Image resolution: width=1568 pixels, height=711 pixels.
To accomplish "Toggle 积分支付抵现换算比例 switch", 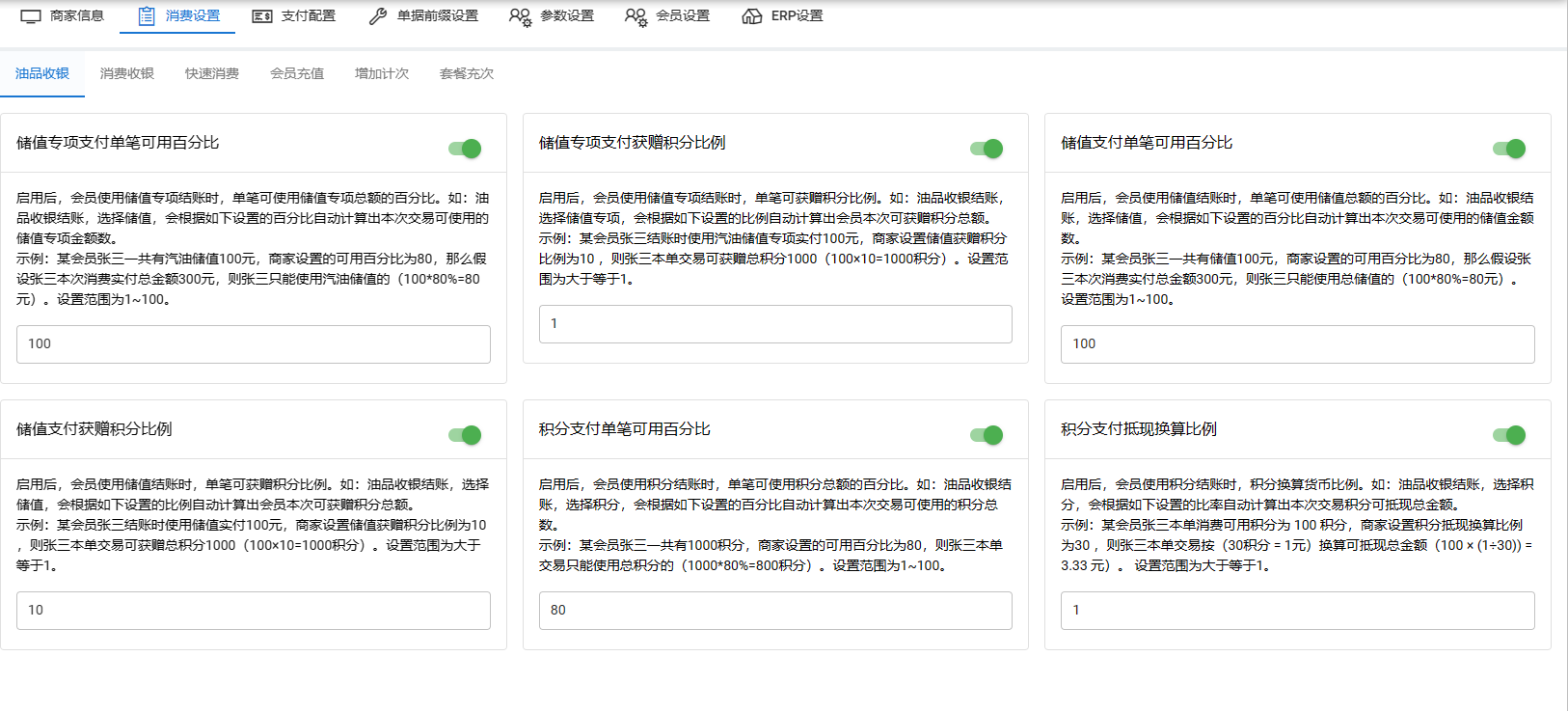I will tap(1509, 435).
